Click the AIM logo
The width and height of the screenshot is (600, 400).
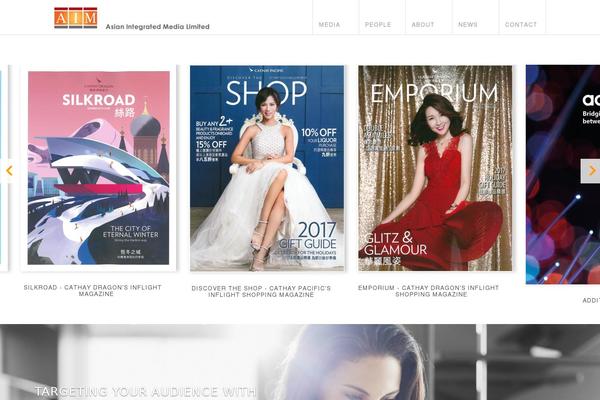(76, 18)
